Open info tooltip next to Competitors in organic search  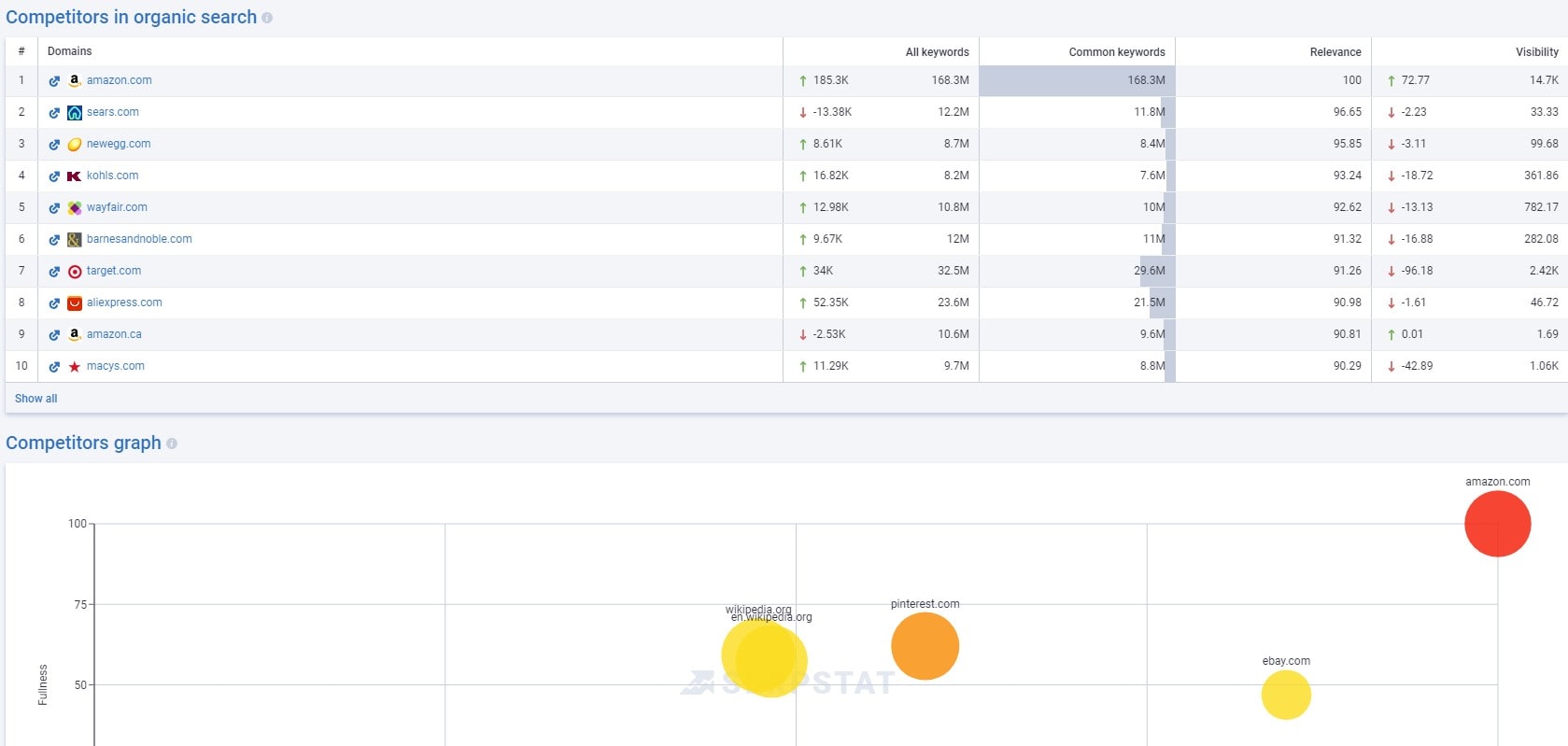point(267,18)
